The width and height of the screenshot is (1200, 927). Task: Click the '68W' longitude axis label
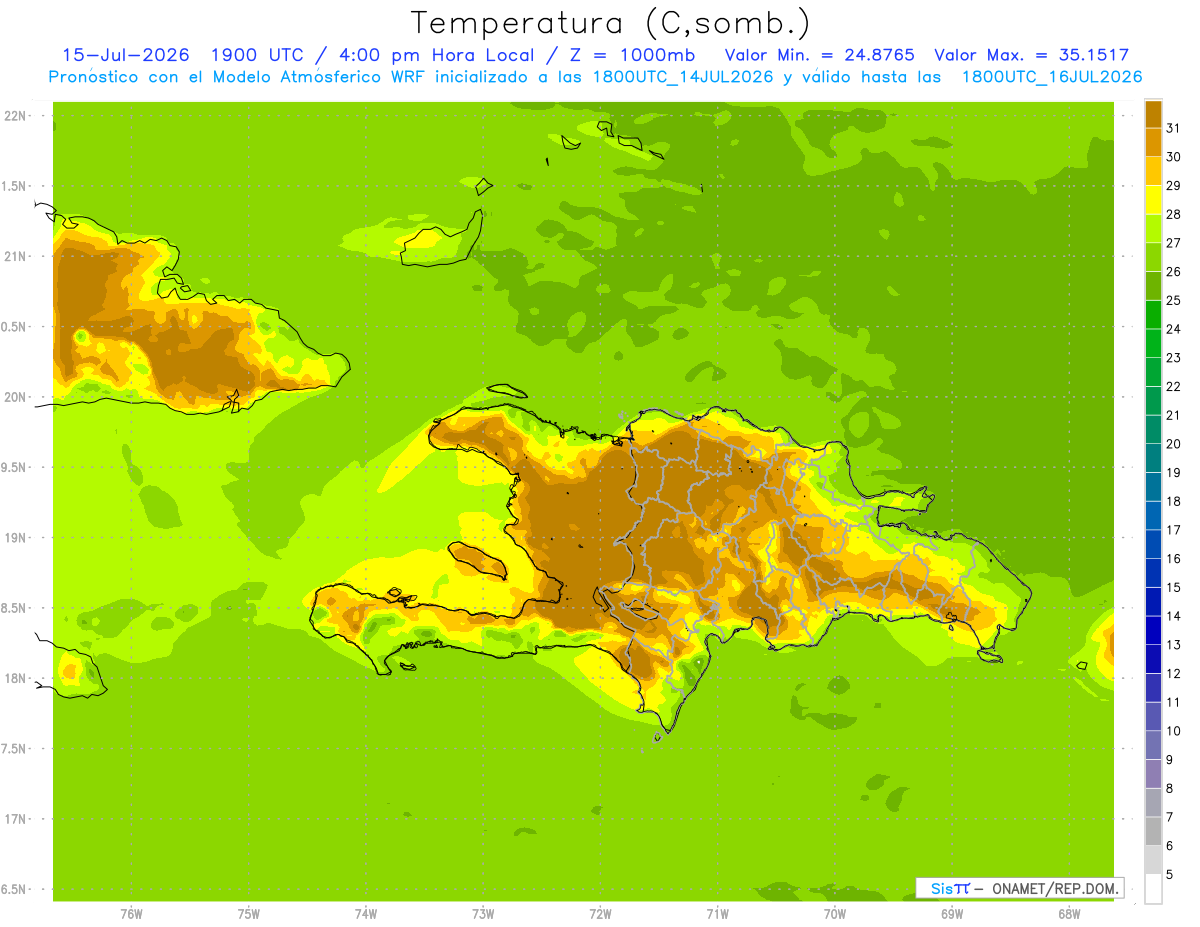[1069, 914]
